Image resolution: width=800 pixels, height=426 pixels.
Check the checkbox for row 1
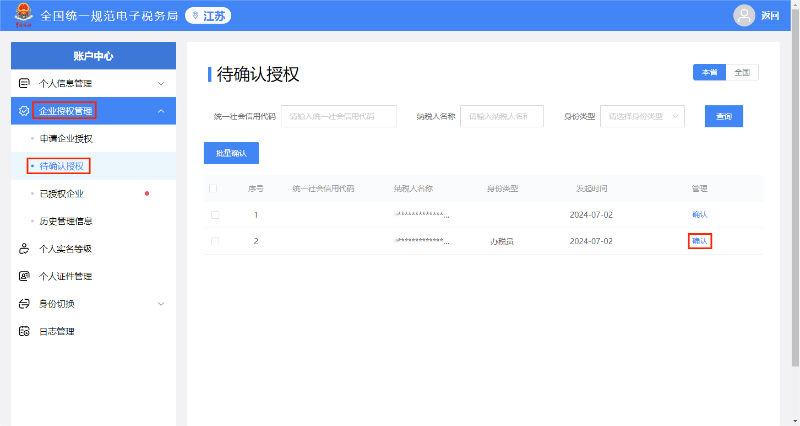coord(215,215)
